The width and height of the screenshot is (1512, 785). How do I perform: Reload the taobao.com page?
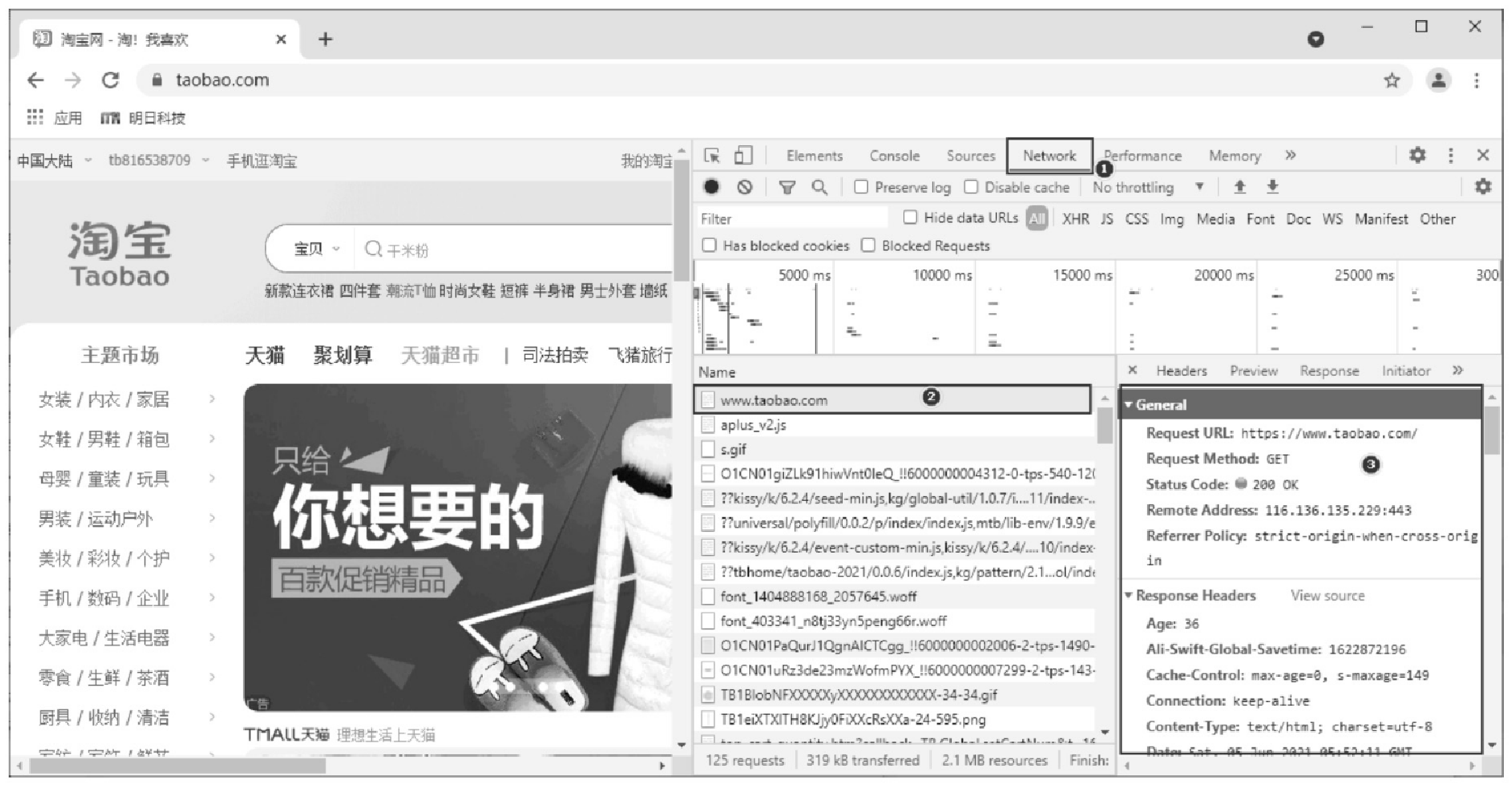point(111,80)
